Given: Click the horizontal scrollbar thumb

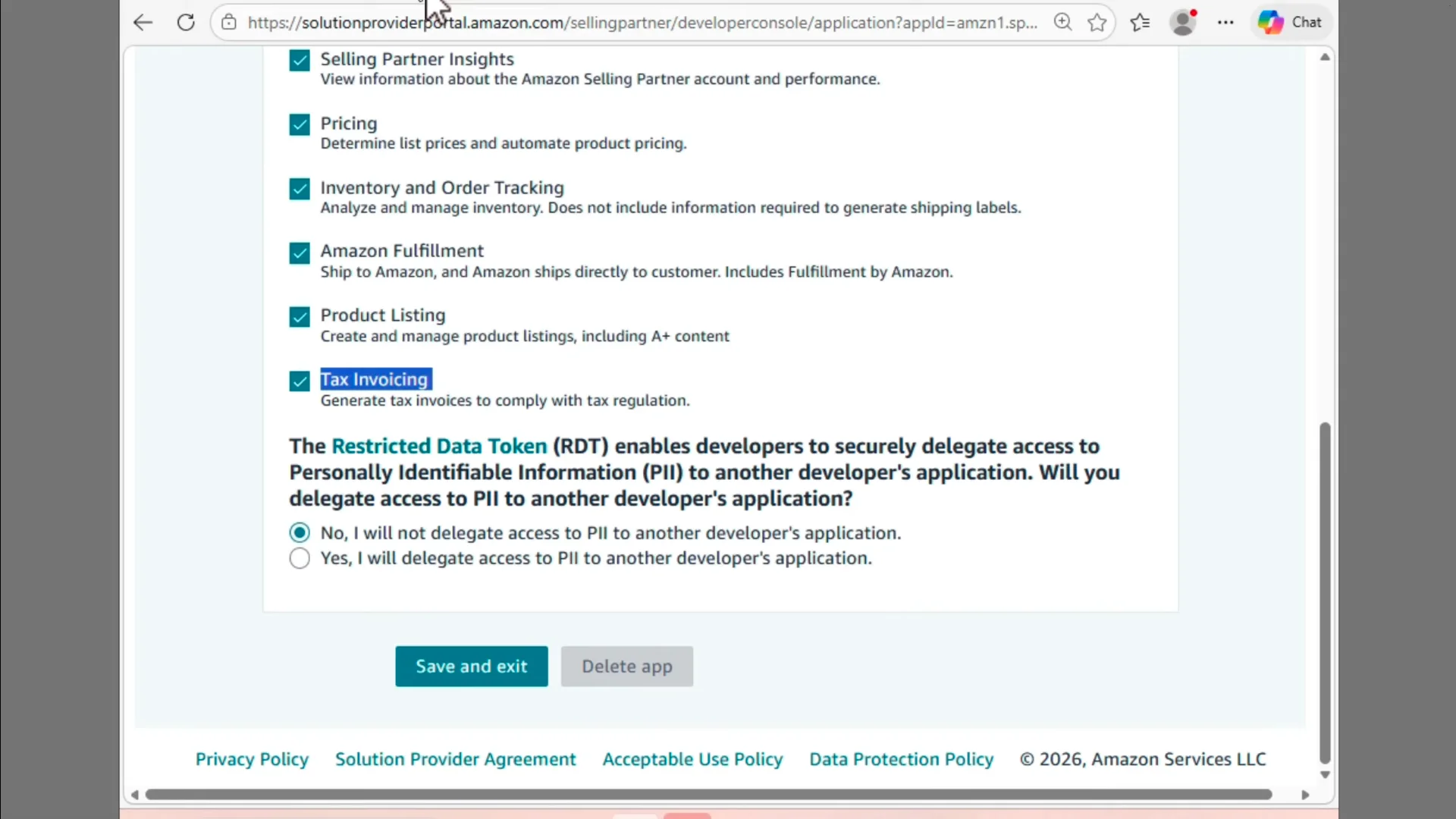Looking at the screenshot, I should point(708,795).
